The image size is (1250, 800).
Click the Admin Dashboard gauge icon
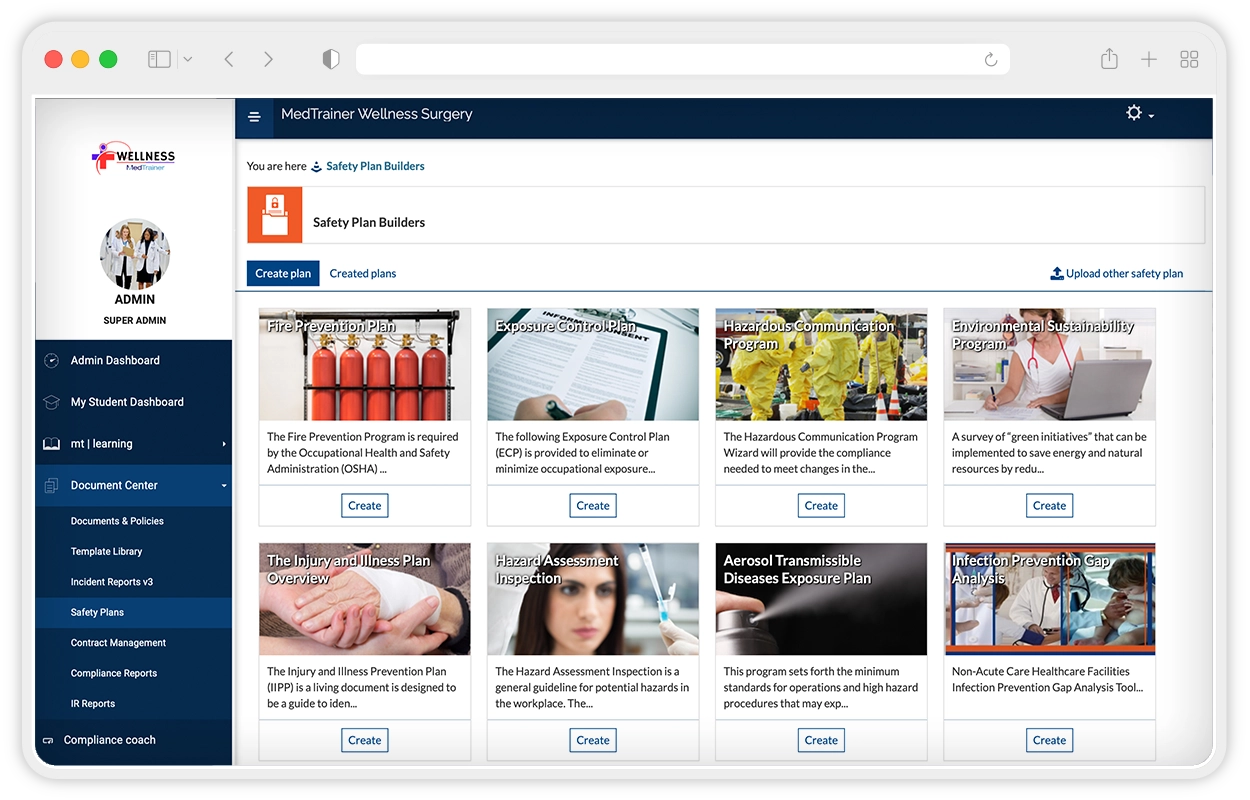tap(51, 360)
